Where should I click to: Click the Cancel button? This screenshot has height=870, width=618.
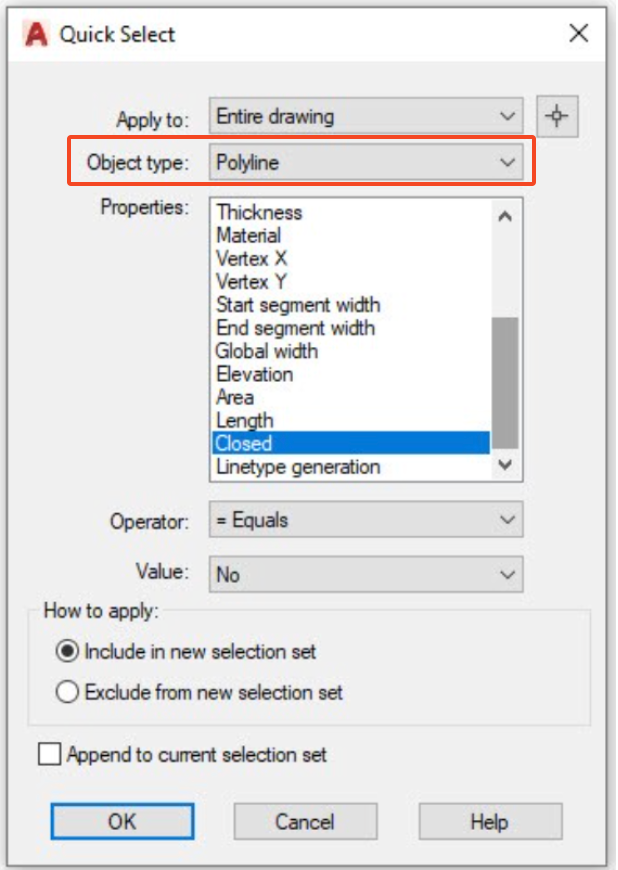[x=305, y=822]
